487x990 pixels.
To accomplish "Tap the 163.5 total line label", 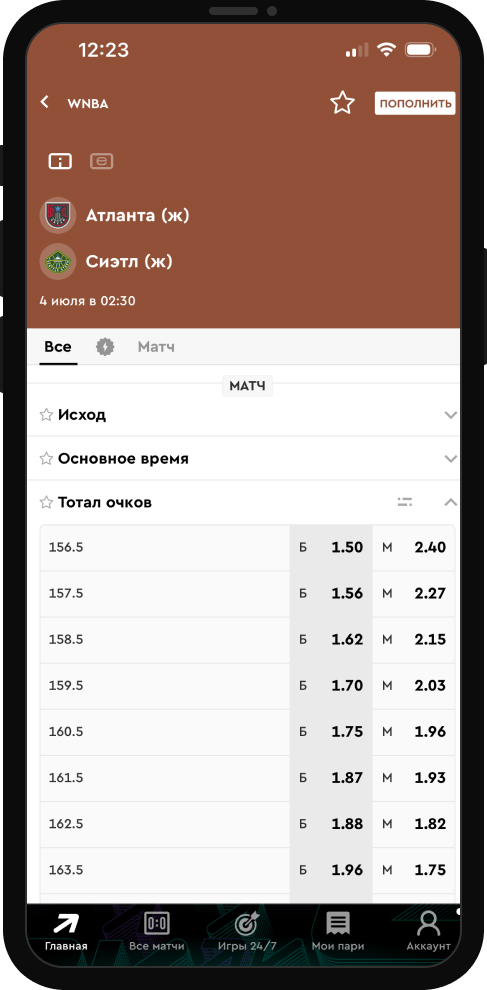I will pyautogui.click(x=66, y=870).
